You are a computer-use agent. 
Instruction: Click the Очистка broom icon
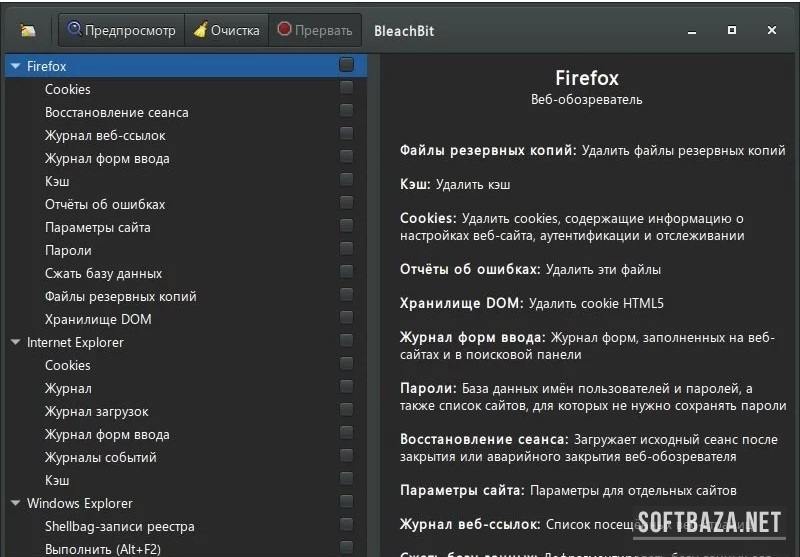pos(201,30)
